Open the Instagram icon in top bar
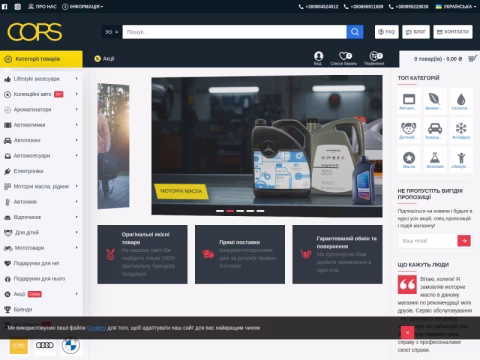This screenshot has height=360, width=480. point(18,7)
